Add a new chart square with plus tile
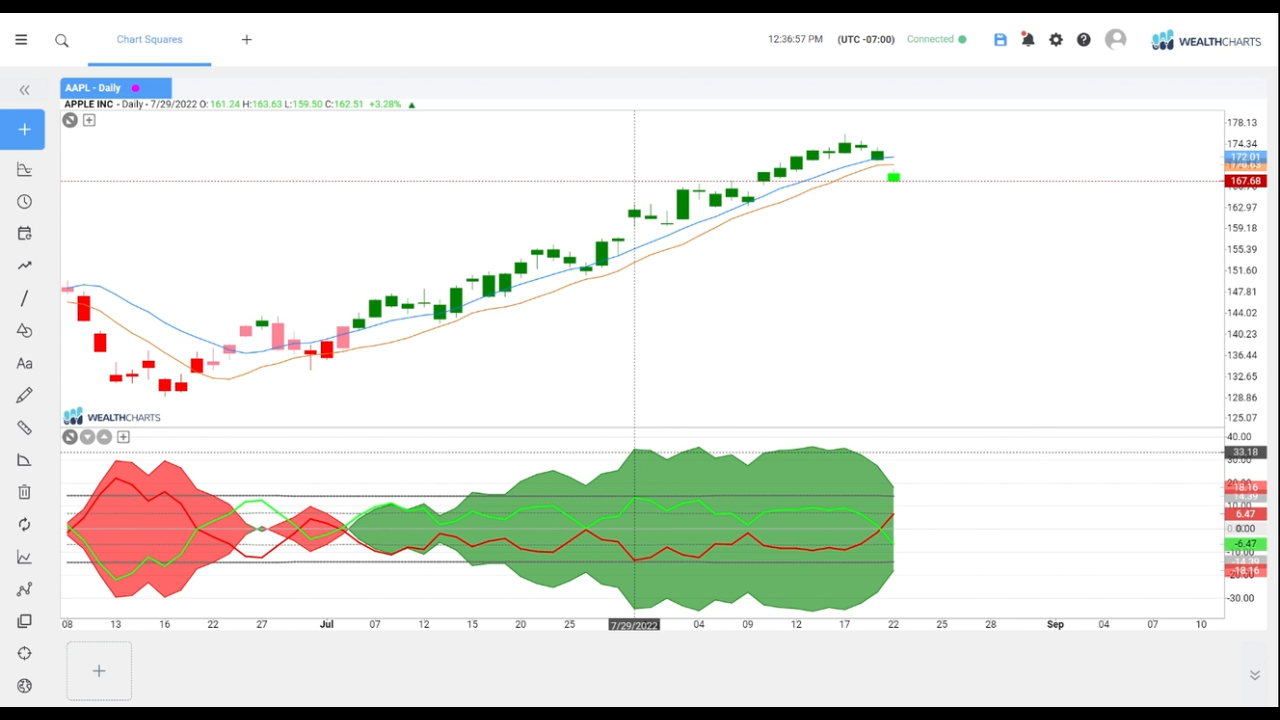The width and height of the screenshot is (1280, 720). (99, 671)
